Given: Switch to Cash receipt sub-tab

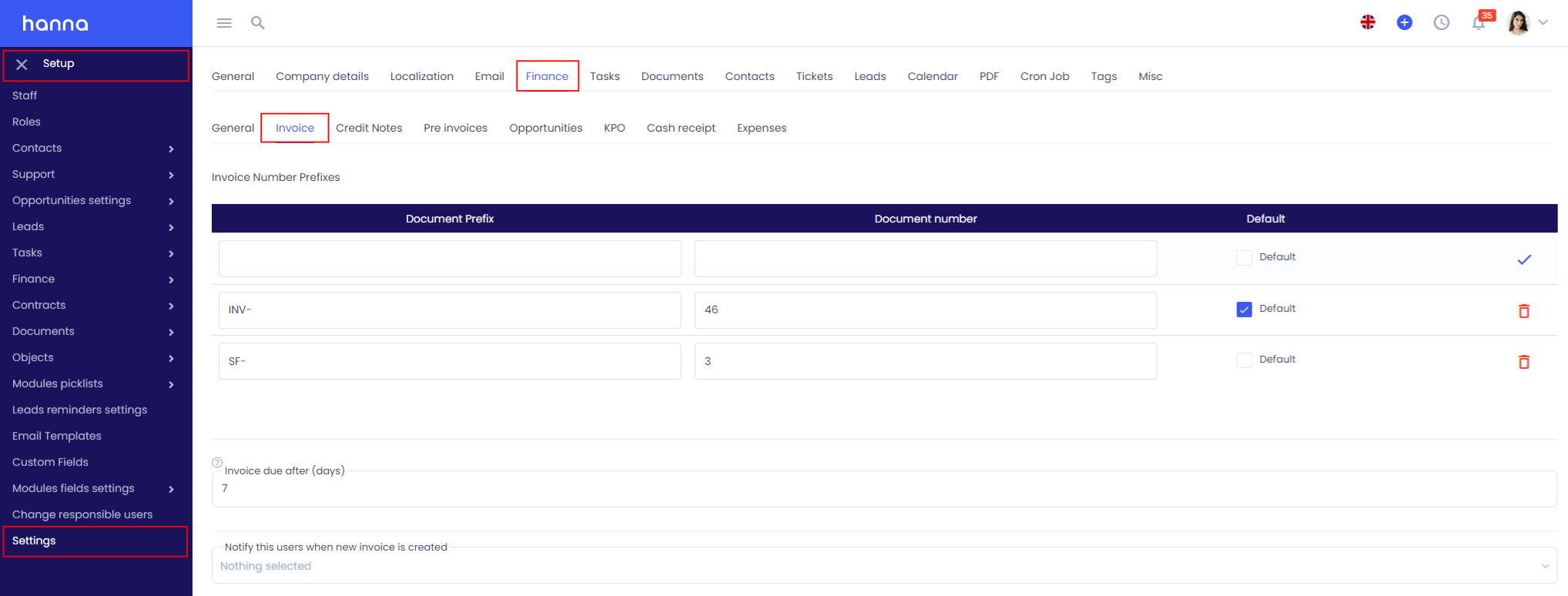Looking at the screenshot, I should tap(681, 128).
